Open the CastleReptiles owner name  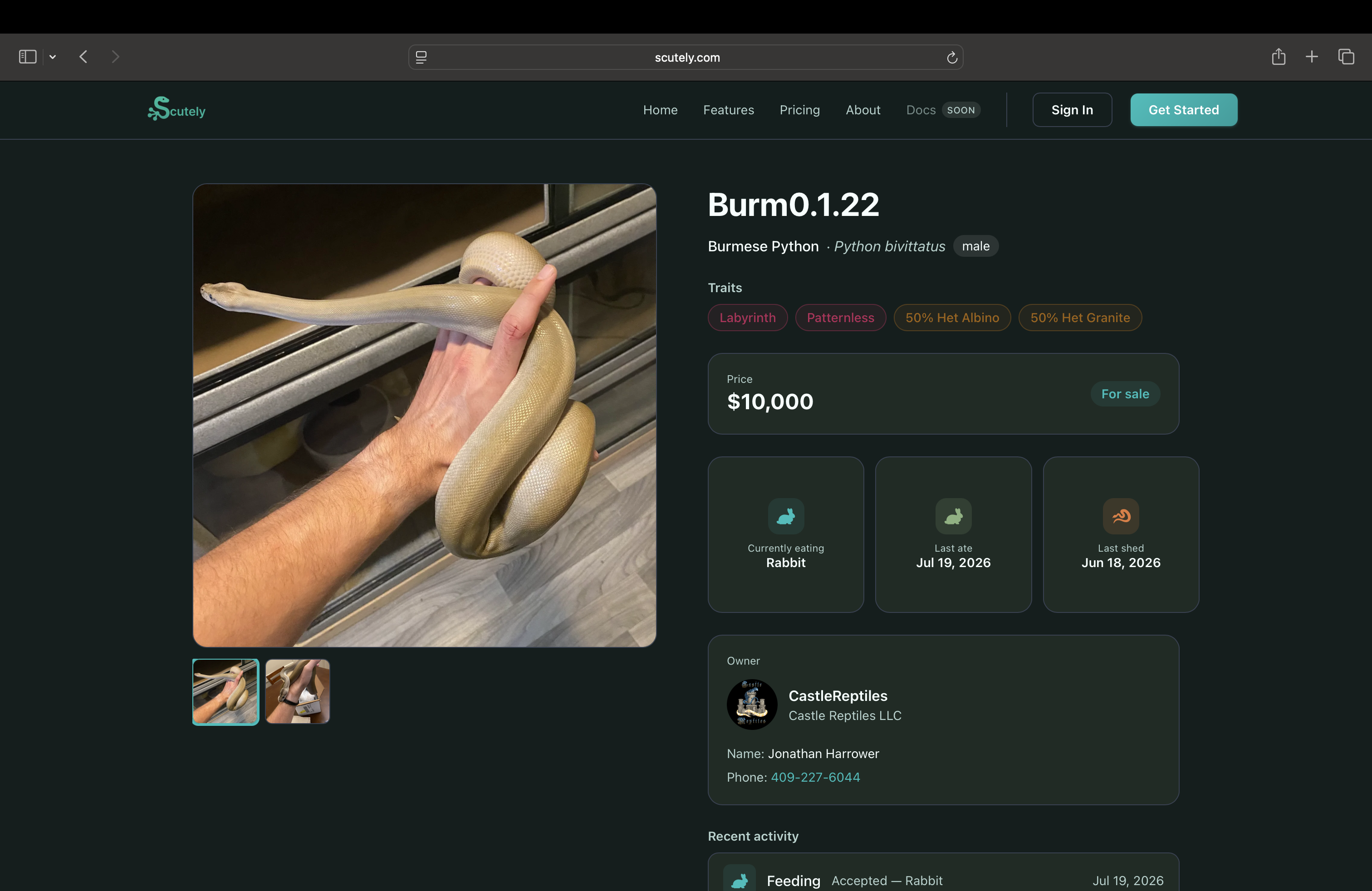tap(838, 695)
